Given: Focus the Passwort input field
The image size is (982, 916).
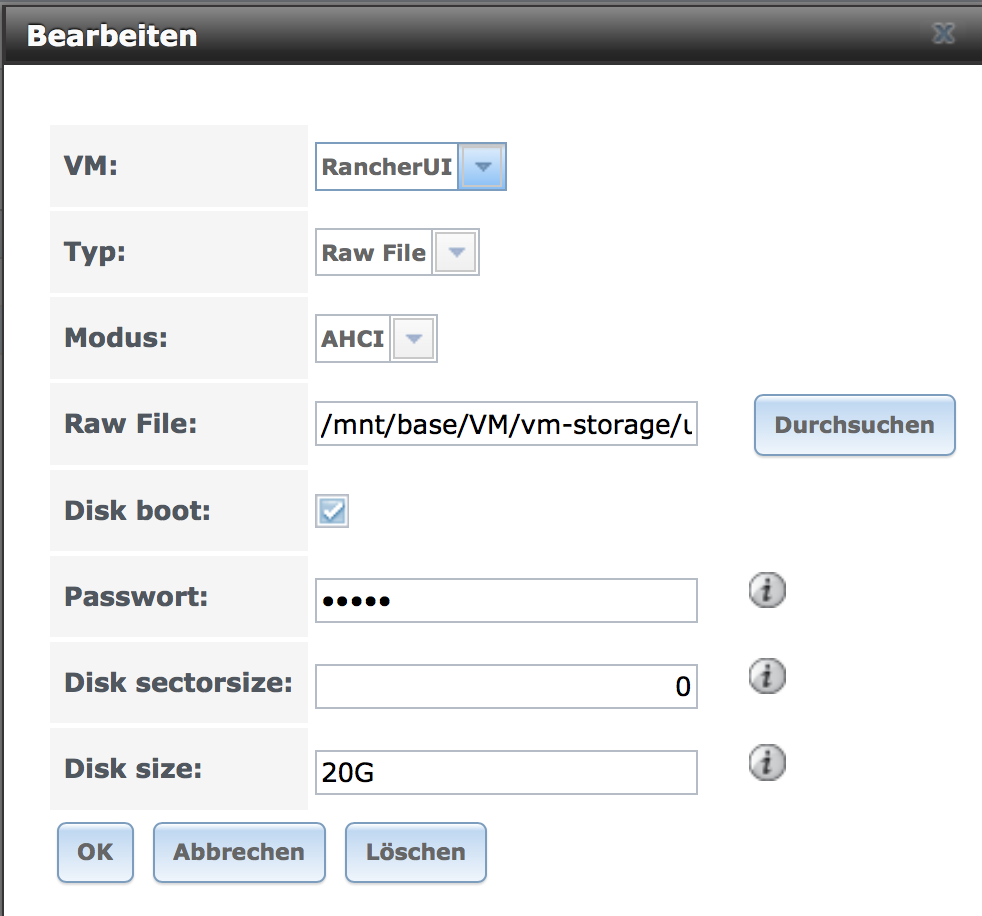Looking at the screenshot, I should (506, 600).
